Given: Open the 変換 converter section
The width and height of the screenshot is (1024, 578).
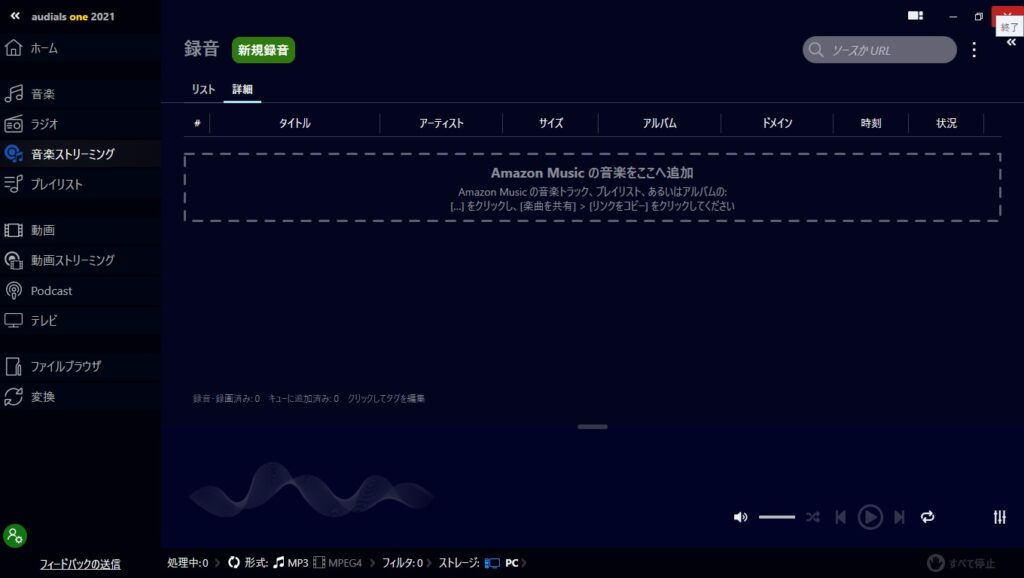Looking at the screenshot, I should point(43,397).
